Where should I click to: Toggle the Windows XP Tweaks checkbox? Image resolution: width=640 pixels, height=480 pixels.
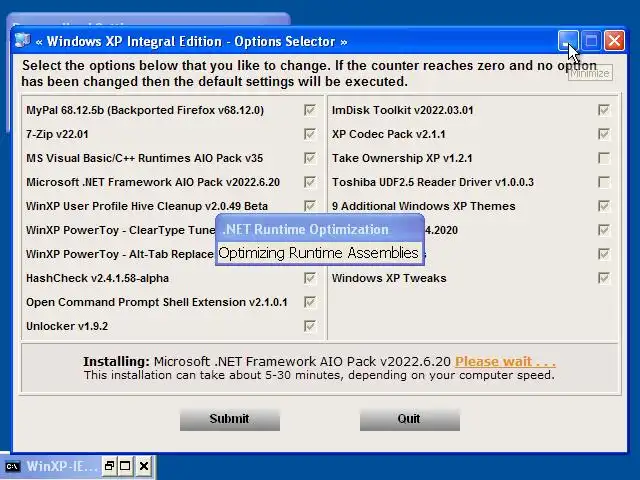604,278
